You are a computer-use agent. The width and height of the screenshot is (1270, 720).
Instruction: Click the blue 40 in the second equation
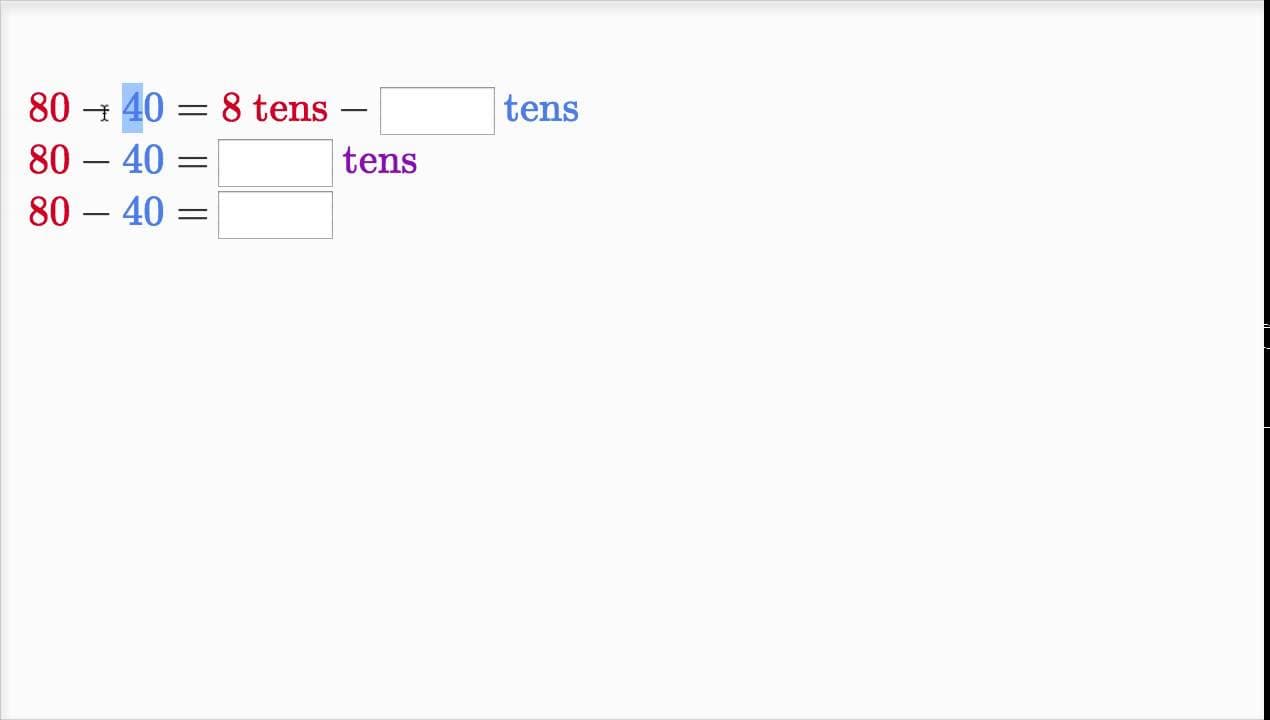(143, 160)
